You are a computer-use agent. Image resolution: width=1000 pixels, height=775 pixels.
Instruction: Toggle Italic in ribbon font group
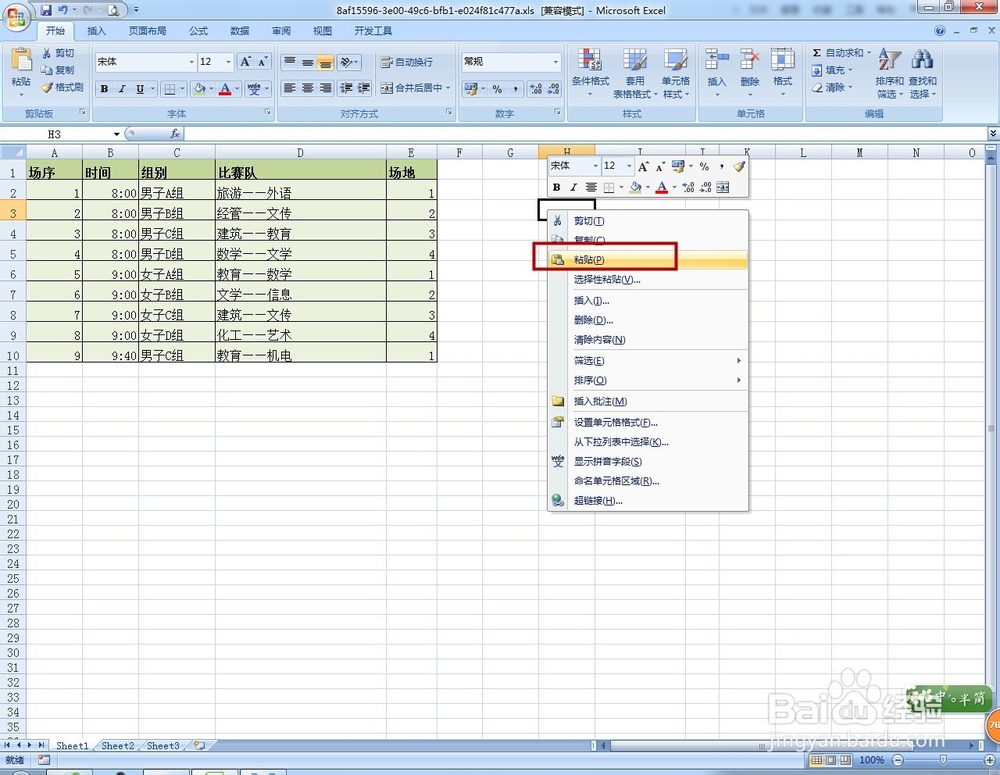pos(122,89)
